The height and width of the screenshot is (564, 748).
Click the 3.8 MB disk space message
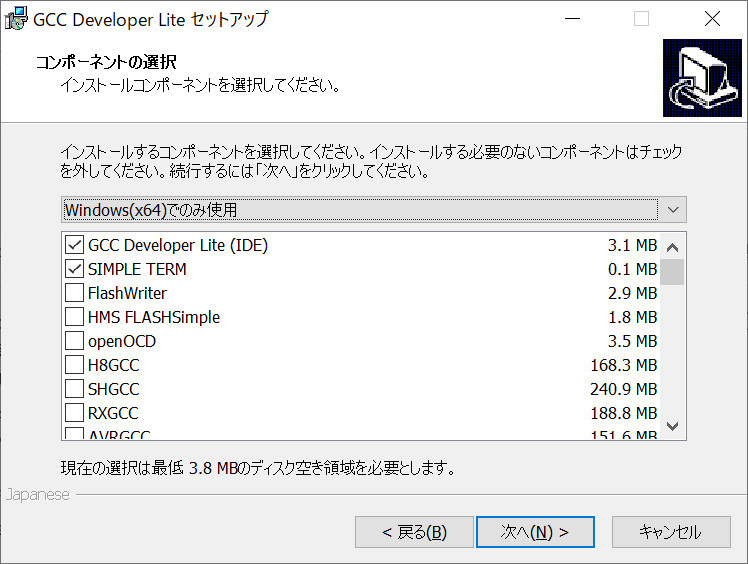pos(258,468)
